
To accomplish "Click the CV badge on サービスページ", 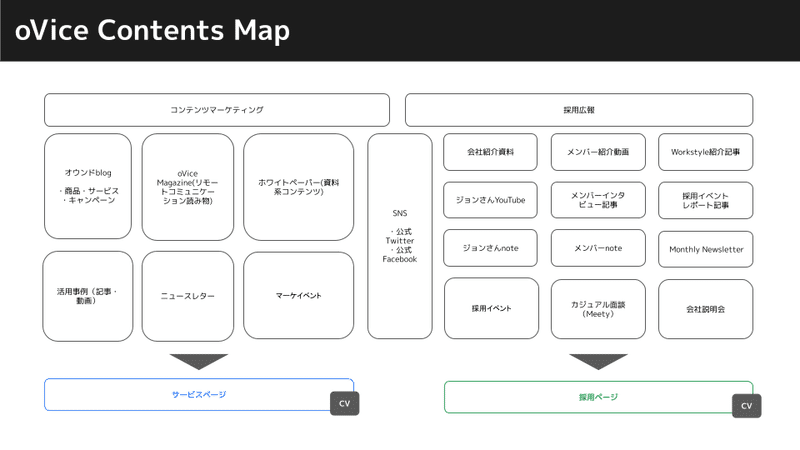I will (344, 404).
